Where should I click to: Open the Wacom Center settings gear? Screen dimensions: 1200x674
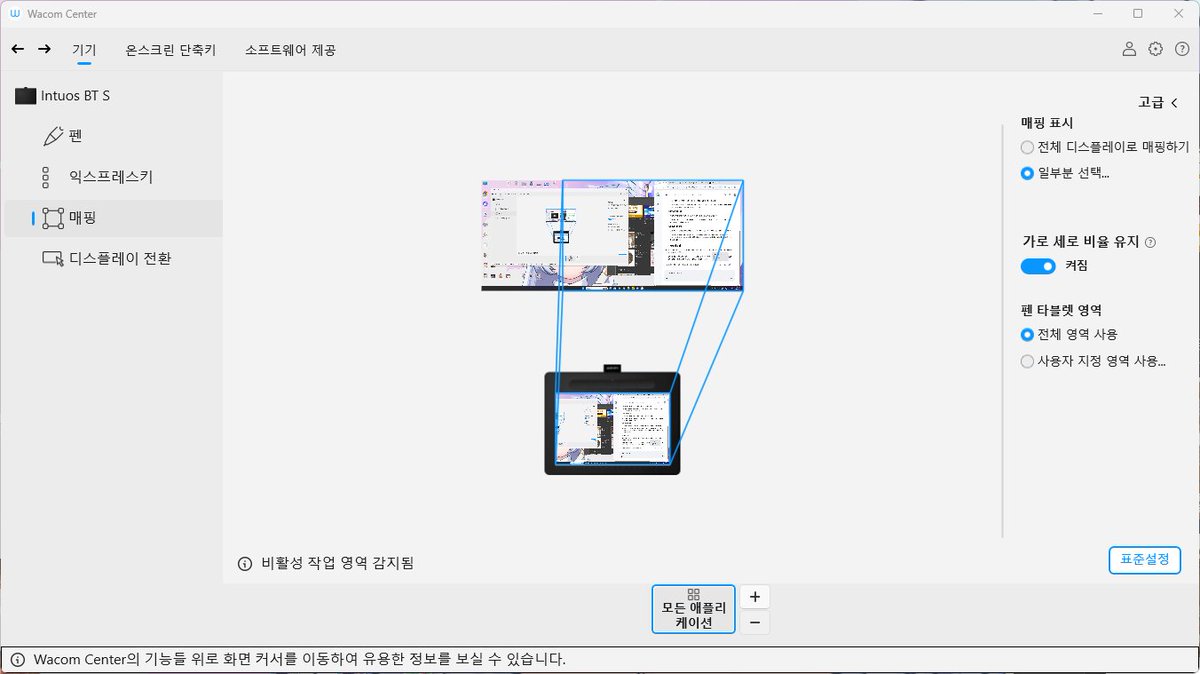(1157, 48)
